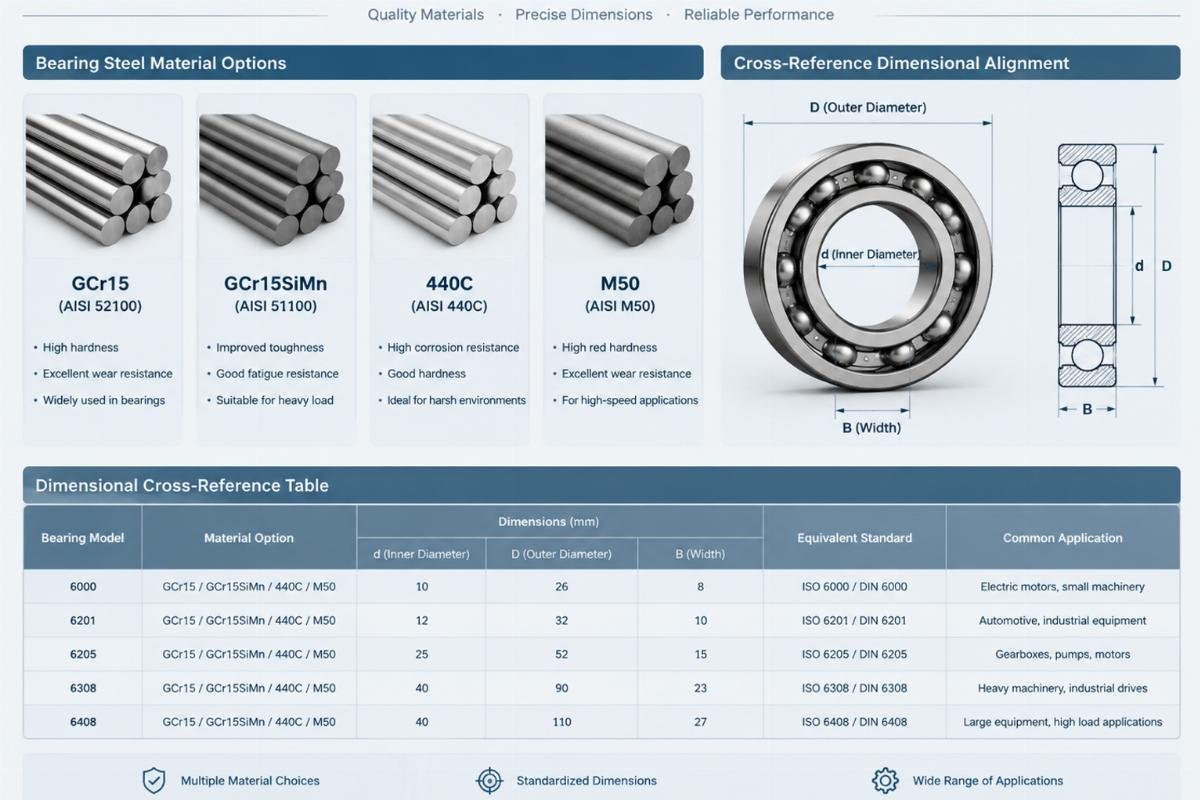The height and width of the screenshot is (800, 1200).
Task: Click Large equipment, high load applications cell
Action: pos(1063,722)
